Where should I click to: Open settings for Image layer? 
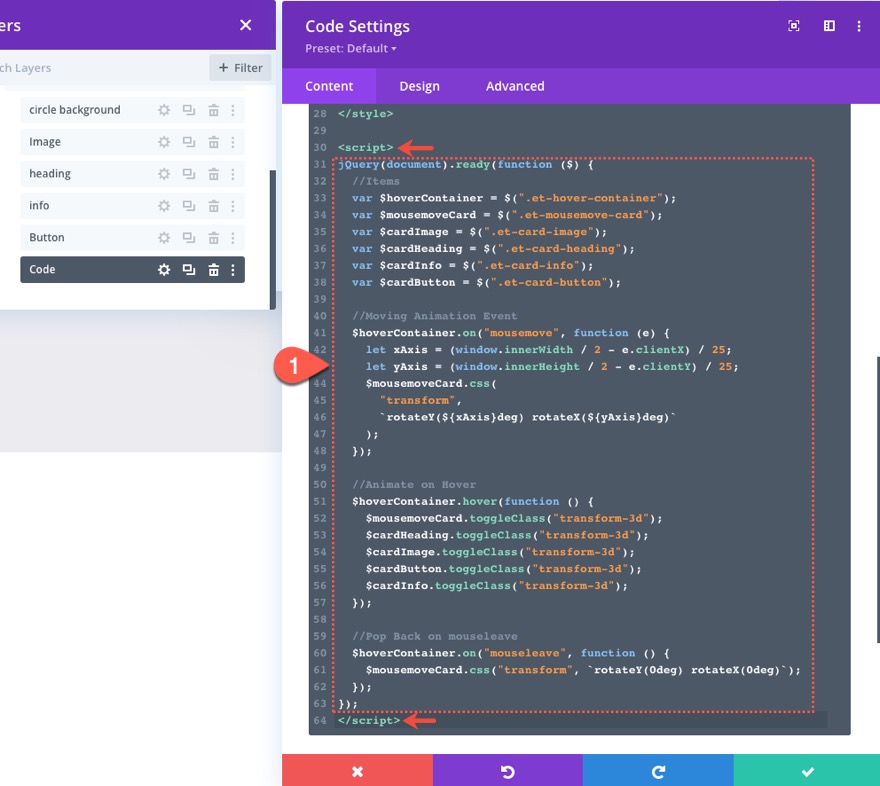(x=164, y=142)
